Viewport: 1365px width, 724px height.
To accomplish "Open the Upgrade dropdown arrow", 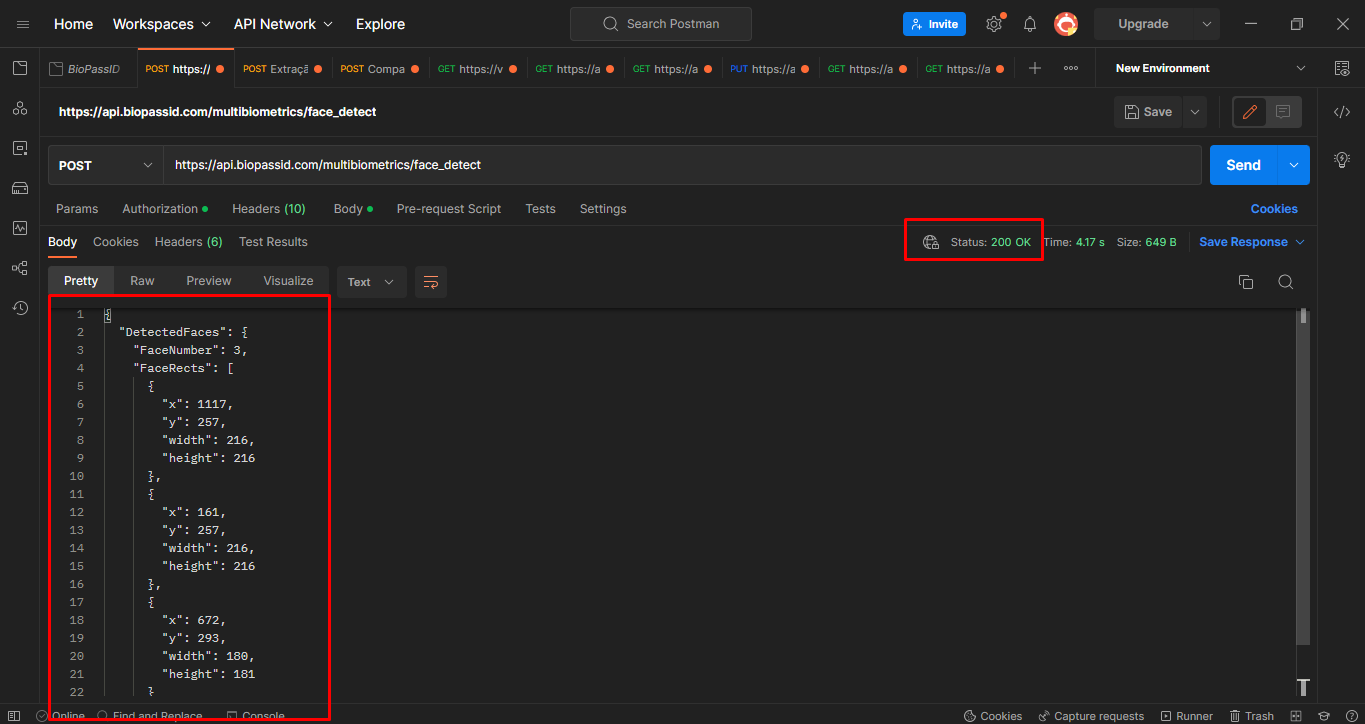I will pos(1206,24).
